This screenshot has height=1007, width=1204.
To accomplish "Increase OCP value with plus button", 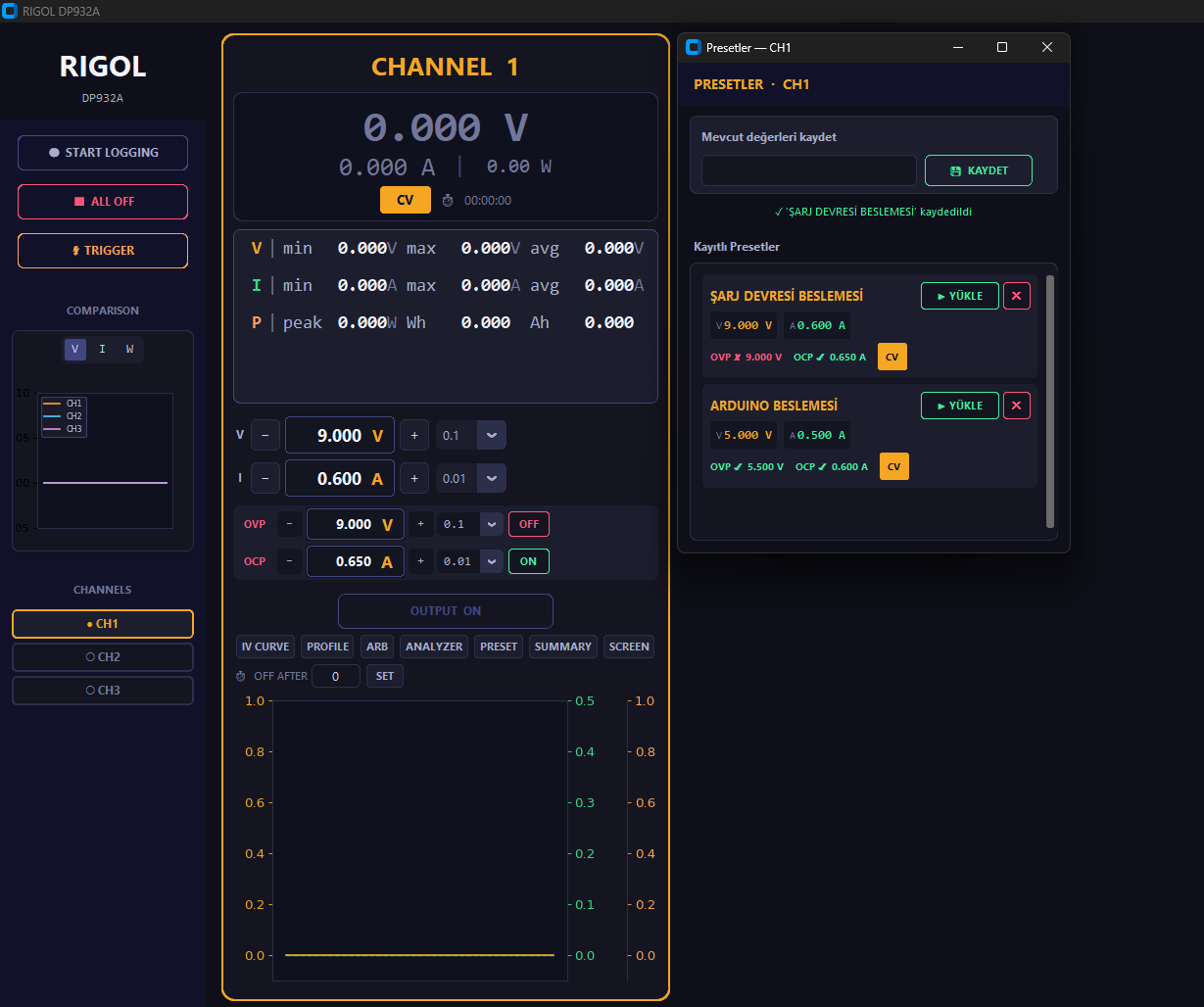I will tap(420, 561).
